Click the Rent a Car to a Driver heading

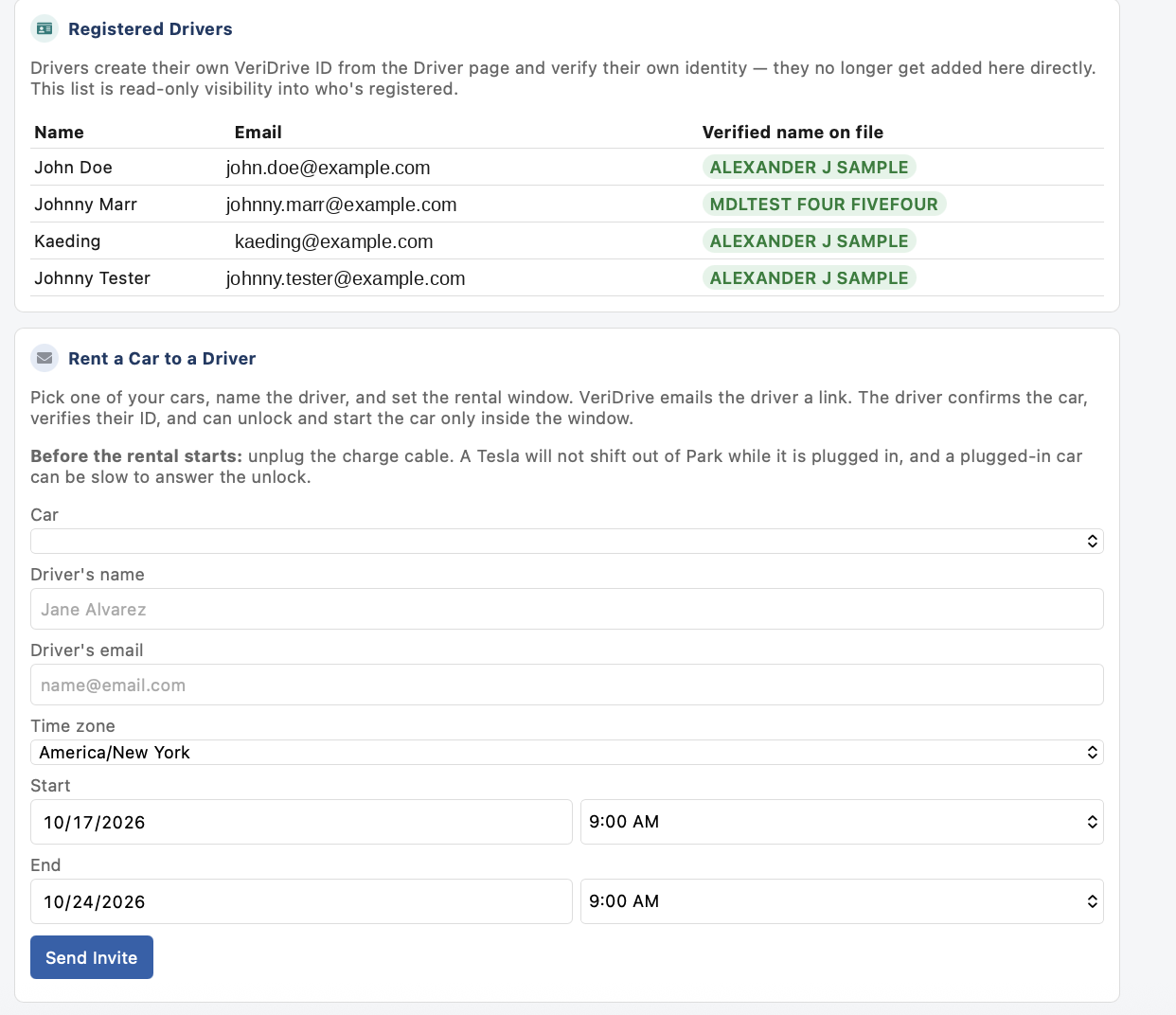click(x=162, y=359)
